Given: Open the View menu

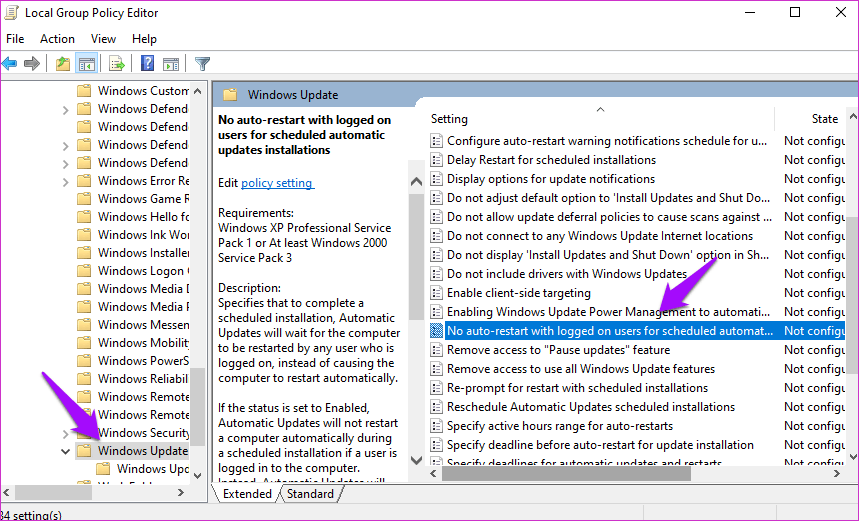Looking at the screenshot, I should pyautogui.click(x=103, y=39).
